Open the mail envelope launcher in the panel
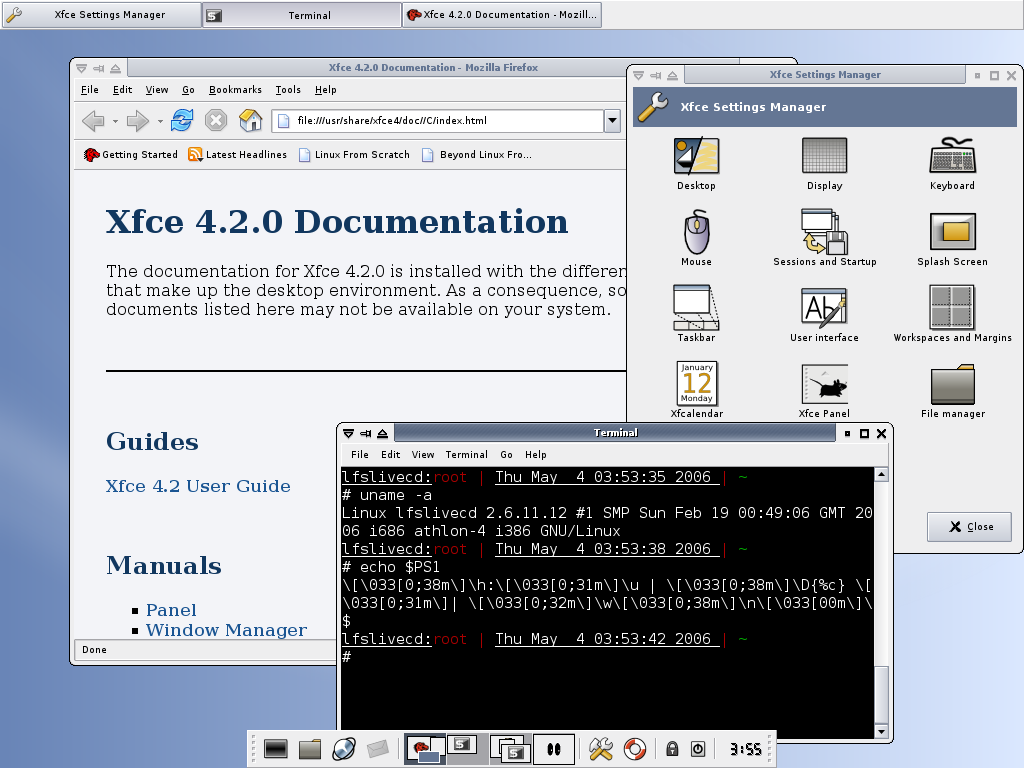Image resolution: width=1024 pixels, height=768 pixels. tap(377, 749)
